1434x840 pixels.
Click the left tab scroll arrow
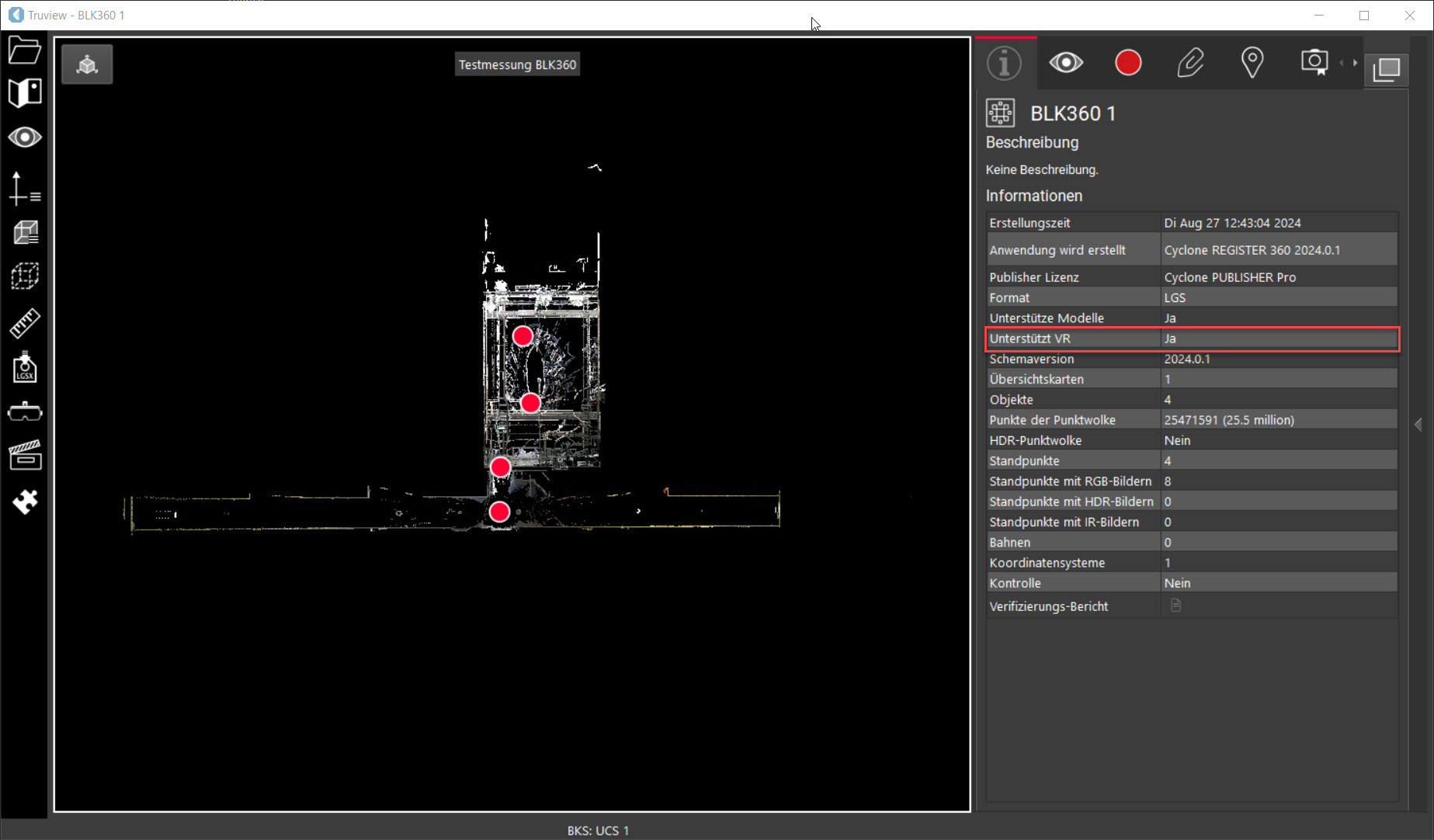[1342, 63]
